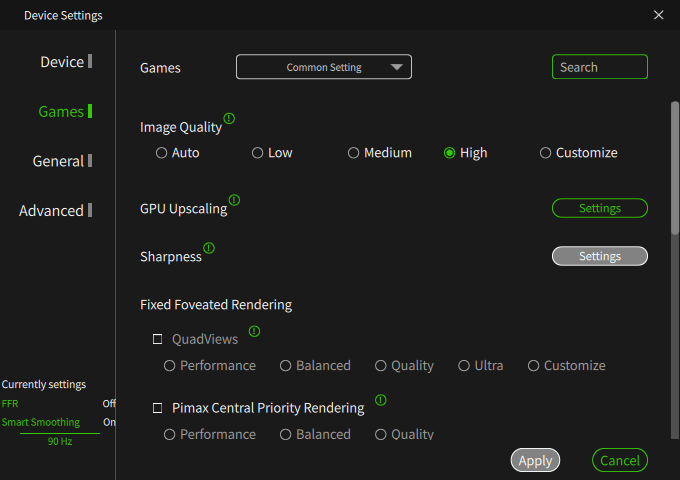Screen dimensions: 680x480
Task: Select Customize image quality option
Action: tap(545, 153)
